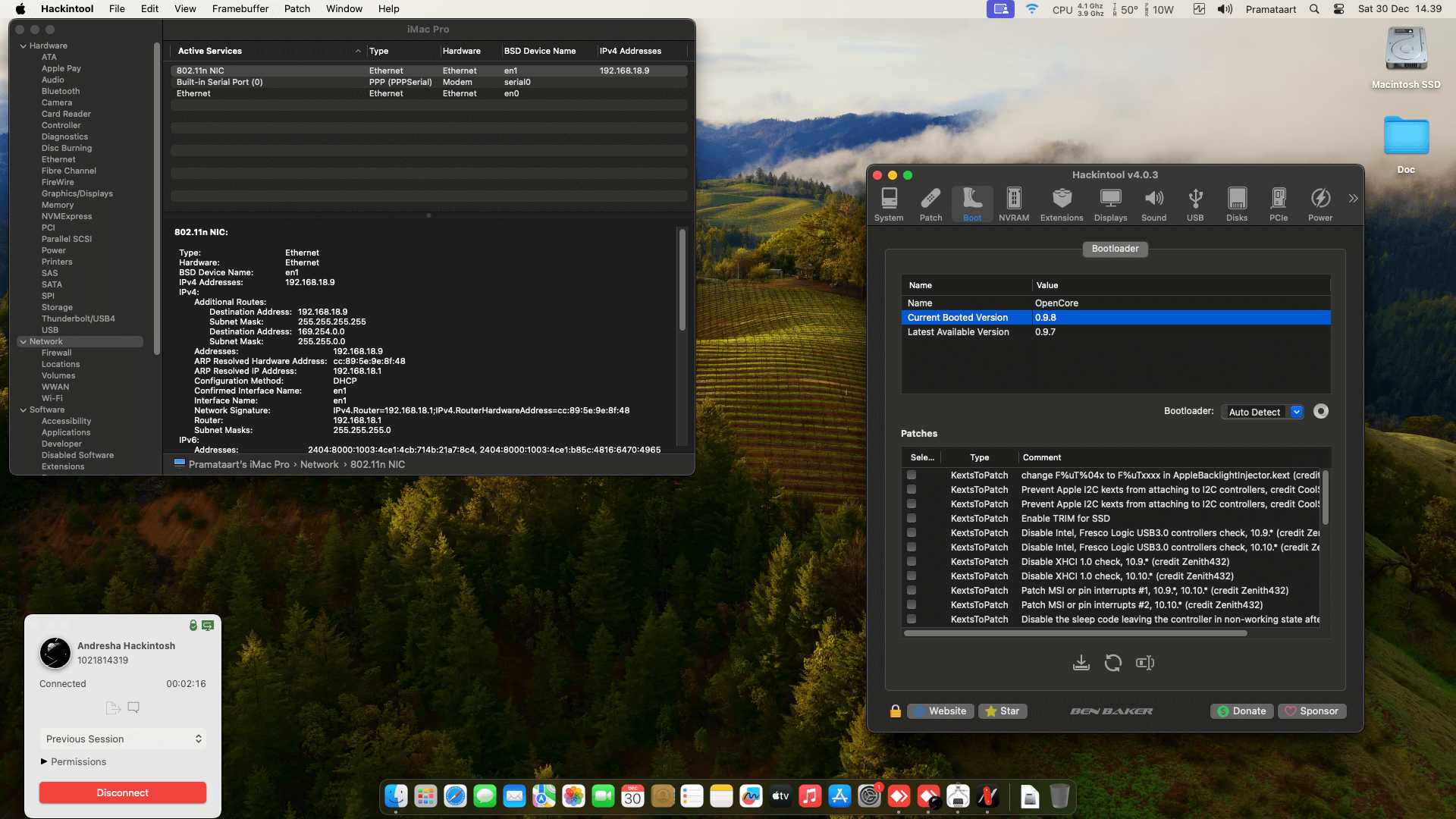Check Patch MSI or pin interrupts #2
The image size is (1456, 819).
pyautogui.click(x=912, y=605)
